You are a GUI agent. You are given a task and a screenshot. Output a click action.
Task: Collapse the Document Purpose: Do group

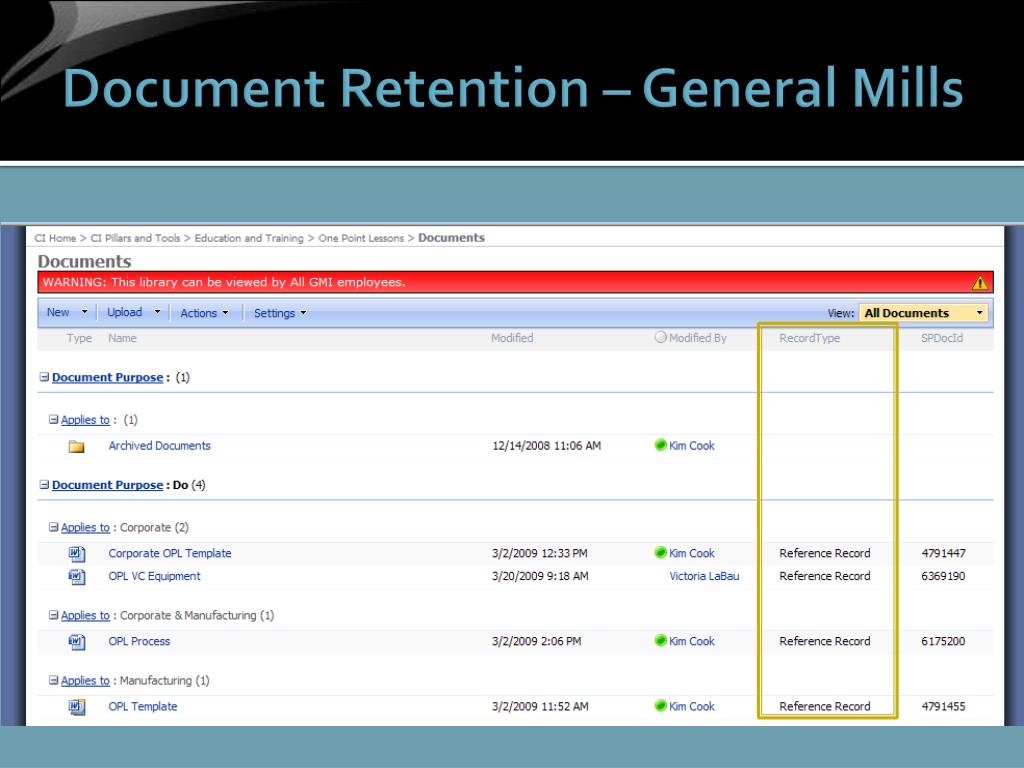(x=44, y=485)
